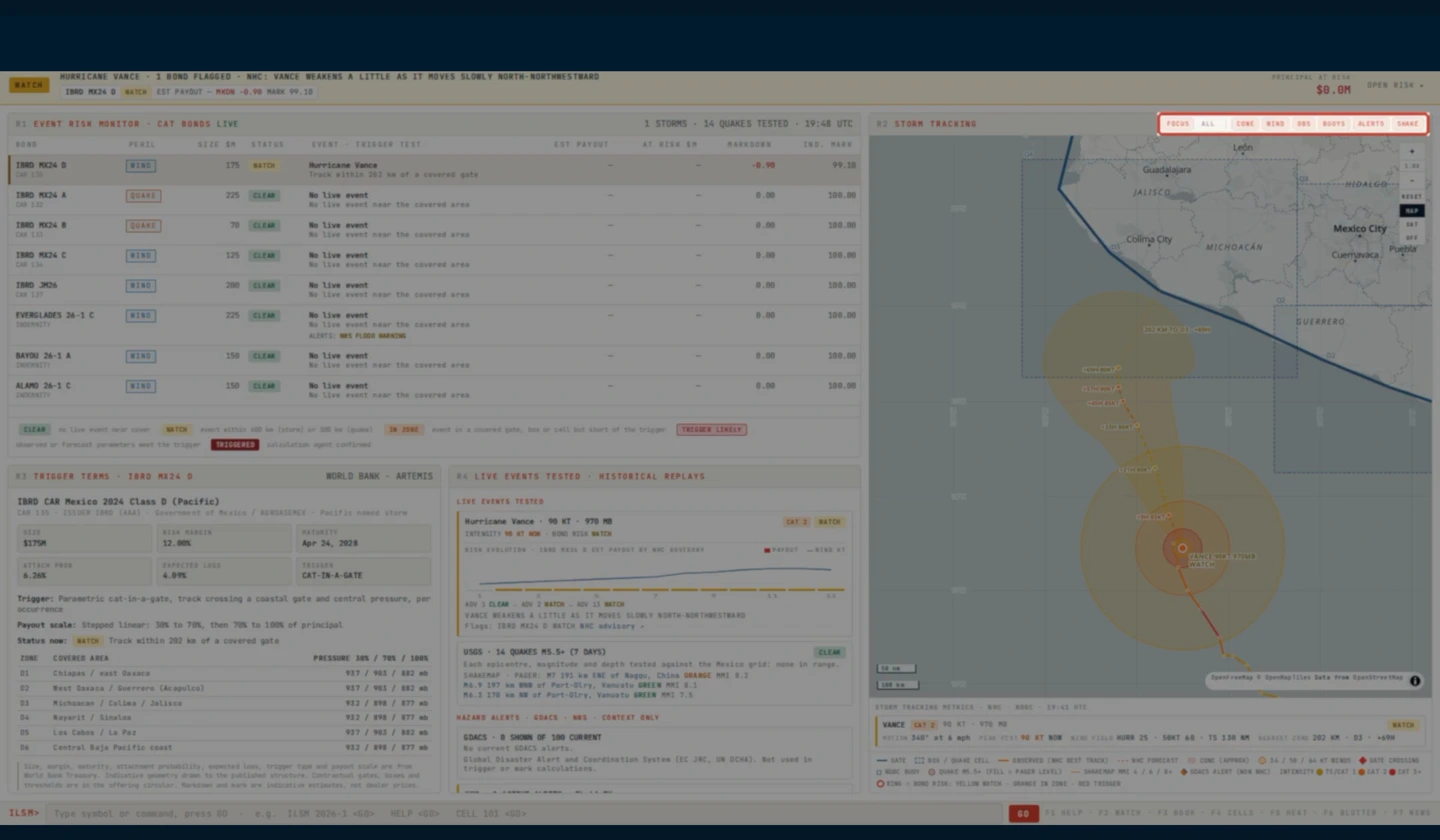
Task: Select the IBRD MX24 B bond row
Action: [x=434, y=229]
